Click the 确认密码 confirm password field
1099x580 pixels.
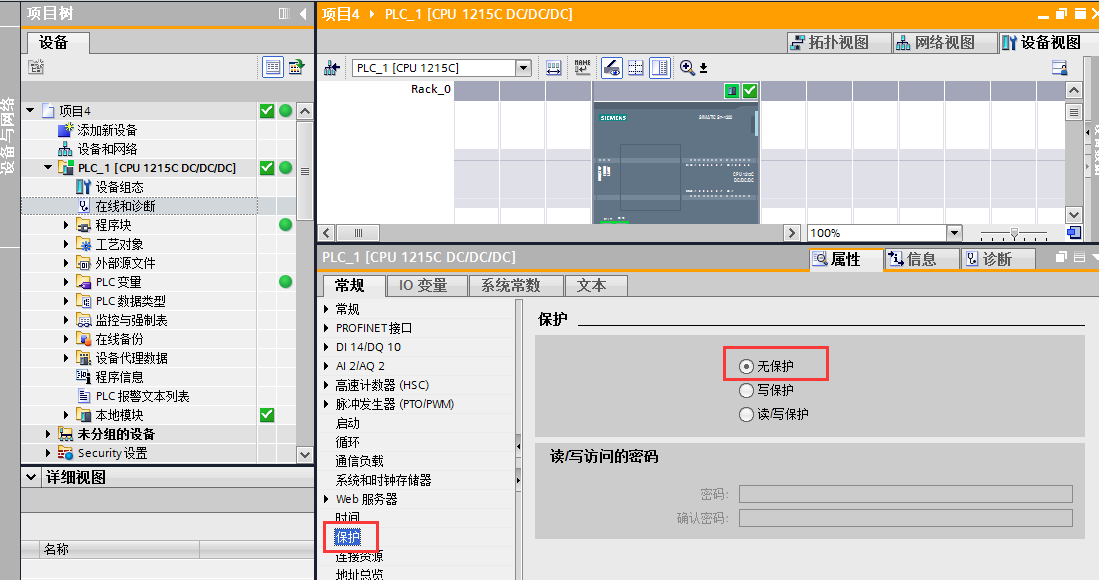pos(906,518)
